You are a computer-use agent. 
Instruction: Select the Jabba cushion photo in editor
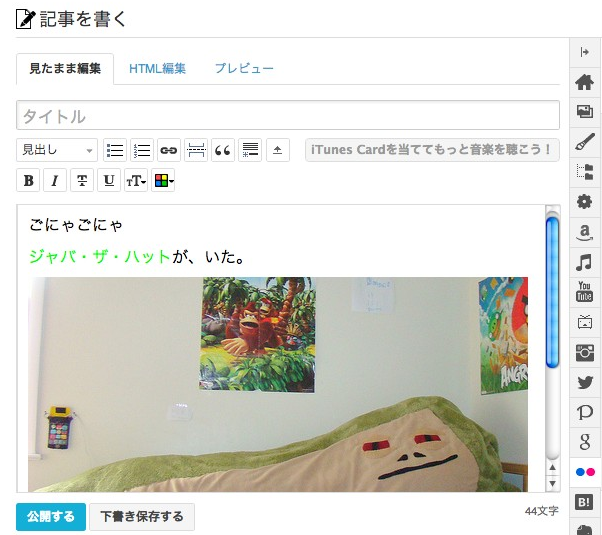(278, 384)
